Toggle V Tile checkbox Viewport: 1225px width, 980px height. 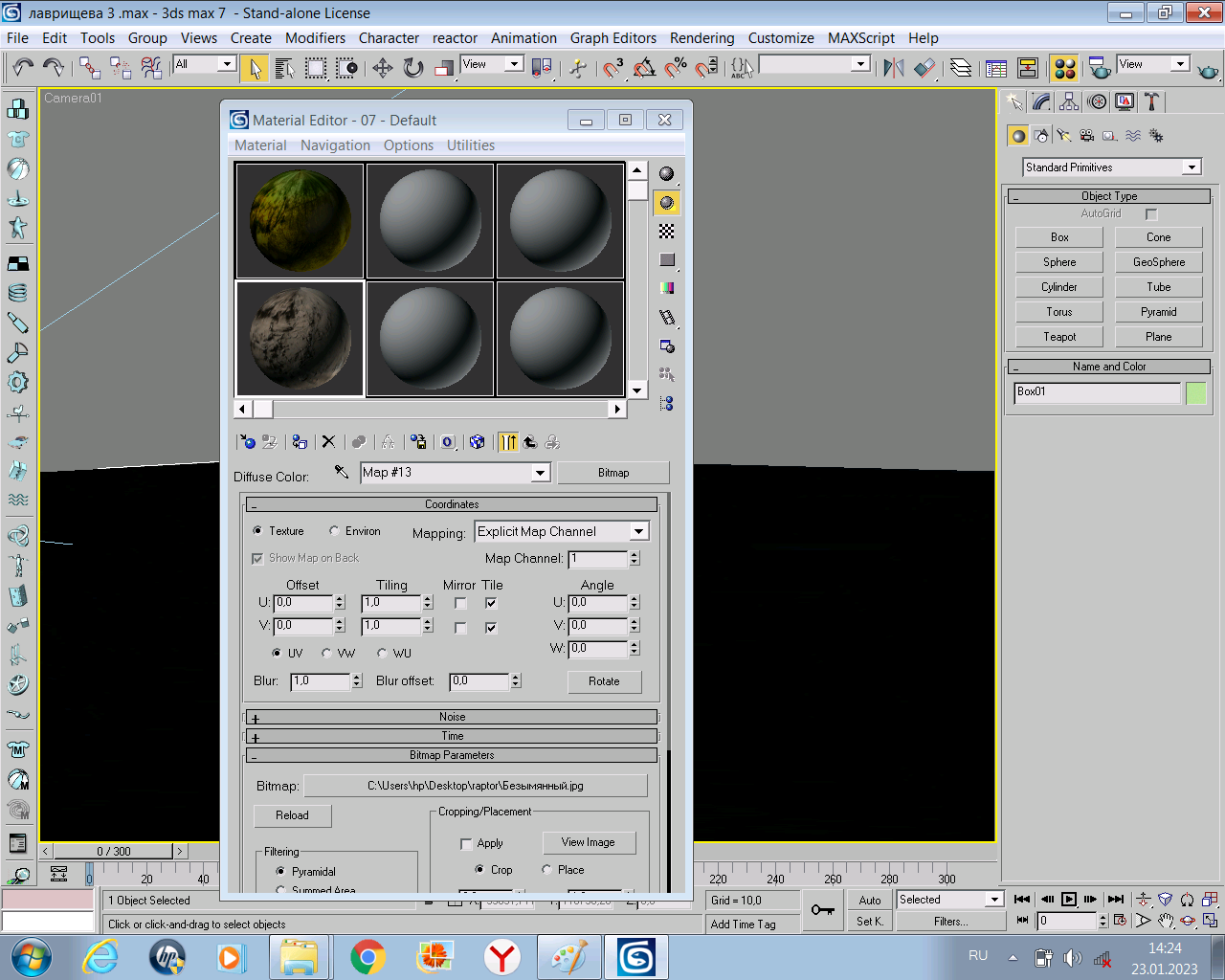coord(491,628)
